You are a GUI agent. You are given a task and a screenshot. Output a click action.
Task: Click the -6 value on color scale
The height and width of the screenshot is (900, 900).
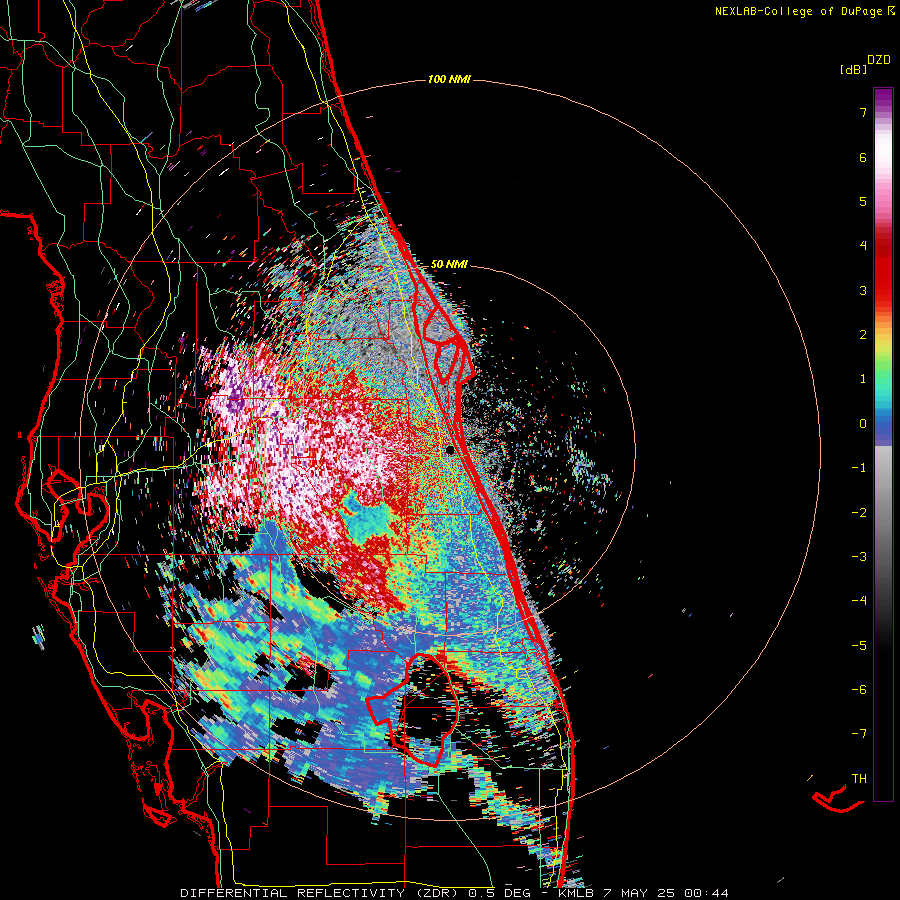(859, 689)
